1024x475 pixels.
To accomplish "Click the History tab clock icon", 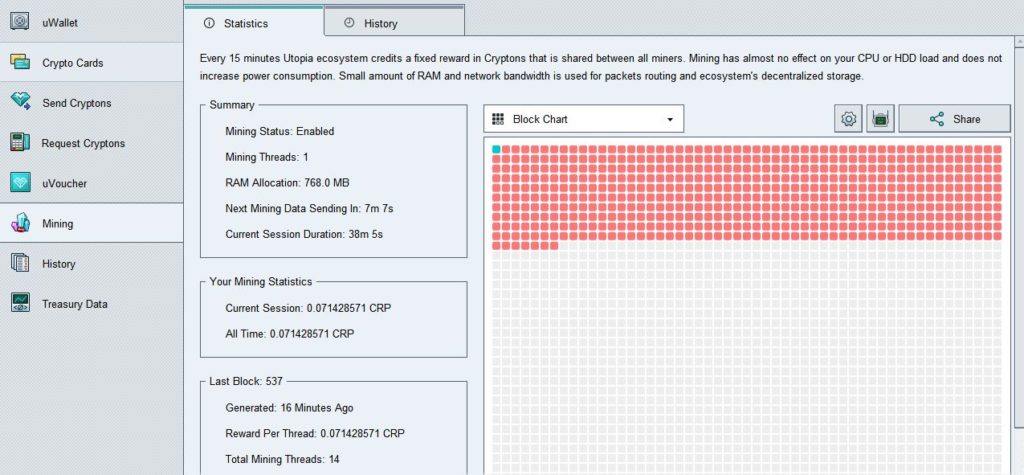I will click(x=349, y=23).
